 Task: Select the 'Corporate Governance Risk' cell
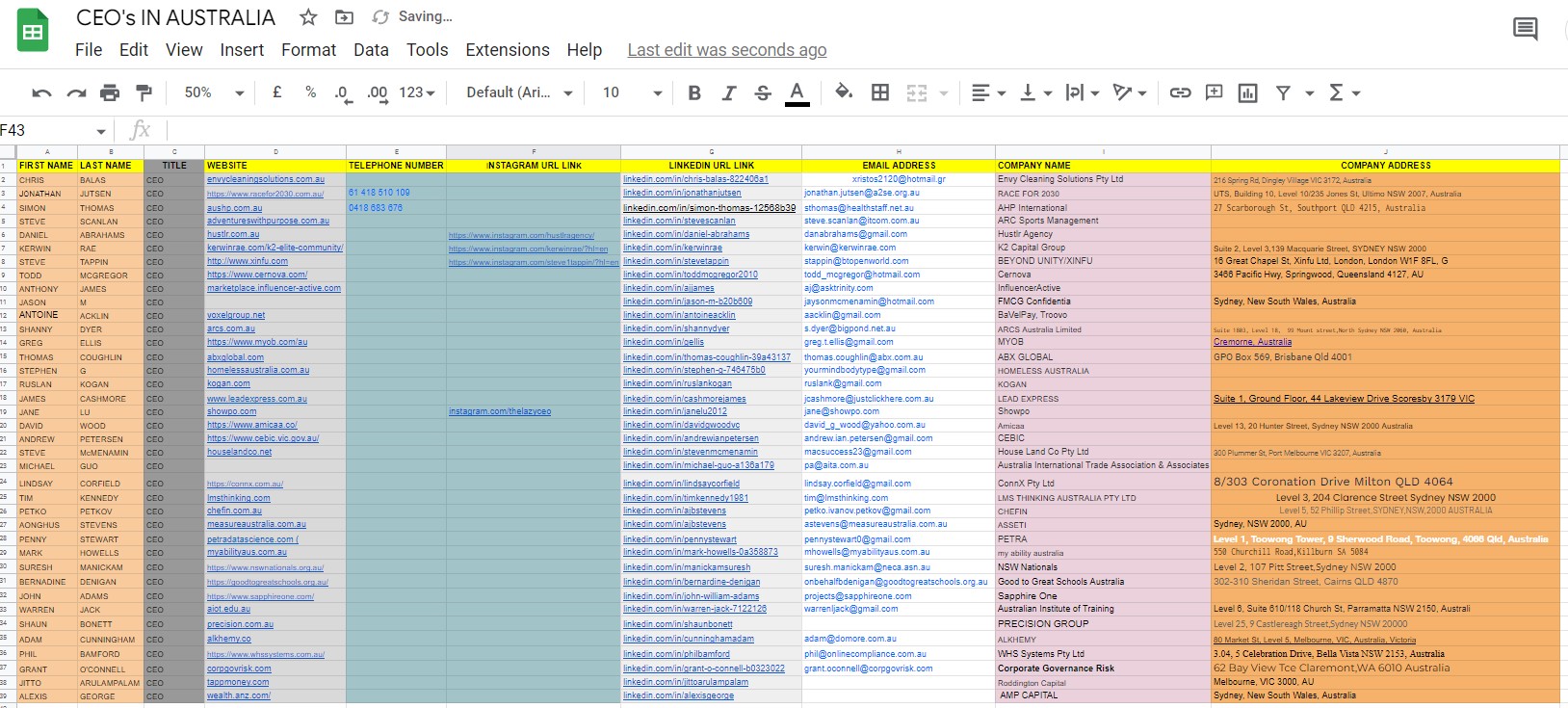click(1103, 668)
